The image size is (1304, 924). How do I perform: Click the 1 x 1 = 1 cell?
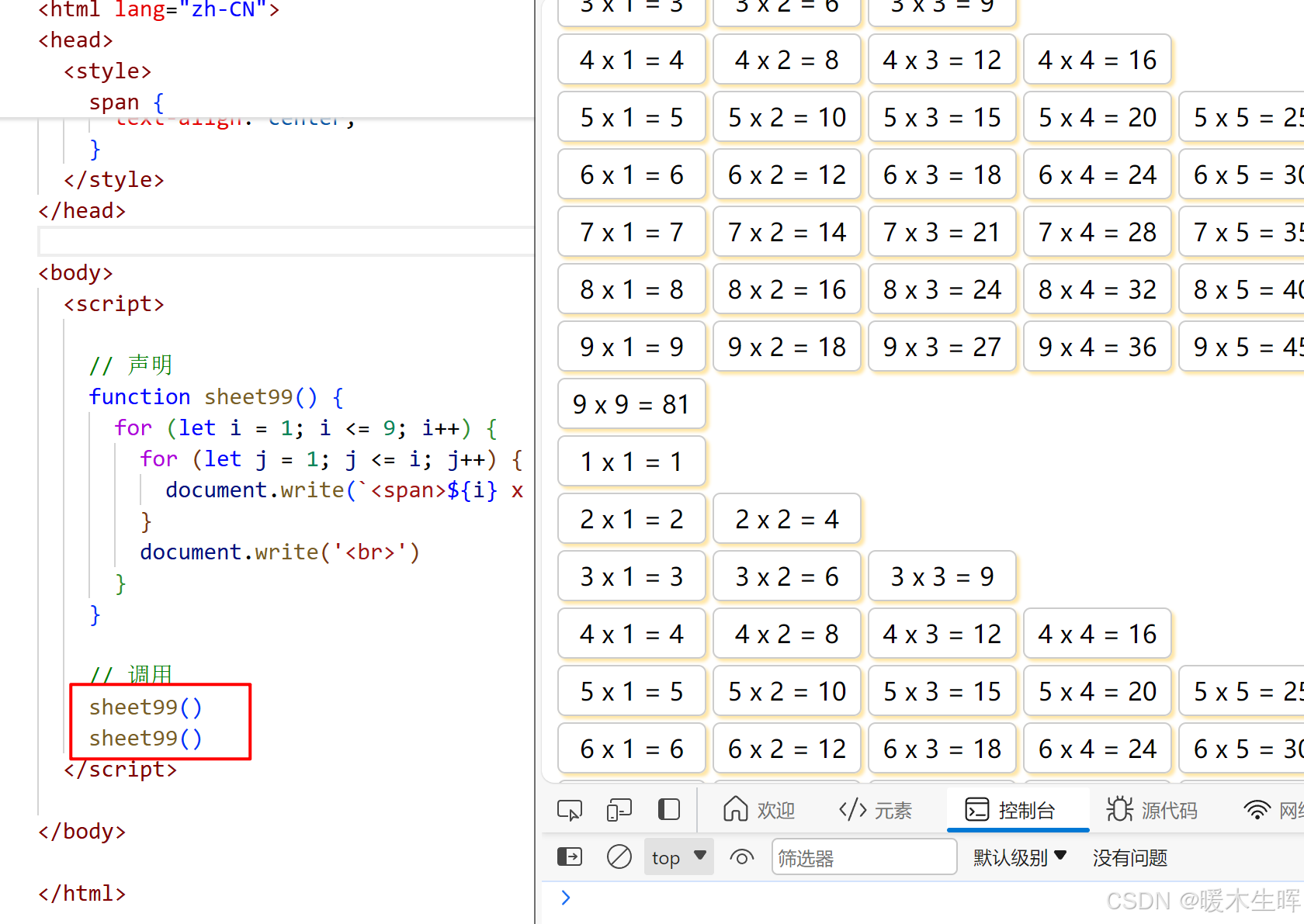click(x=632, y=462)
